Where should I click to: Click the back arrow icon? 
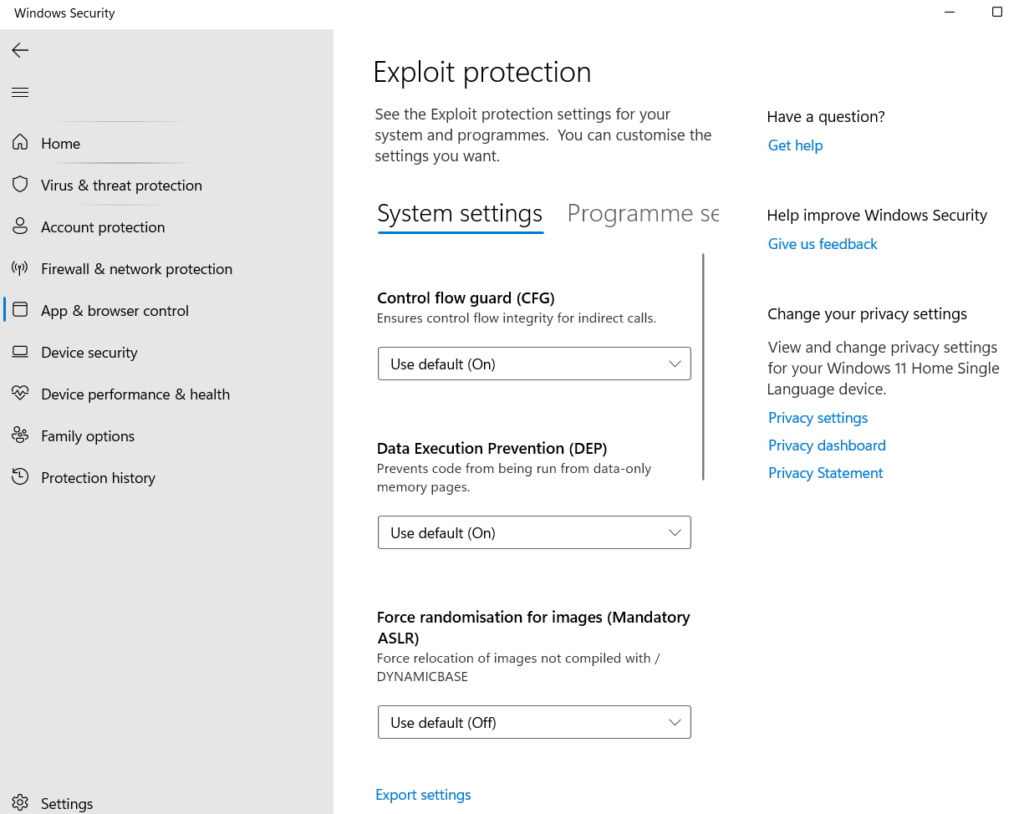pyautogui.click(x=20, y=50)
